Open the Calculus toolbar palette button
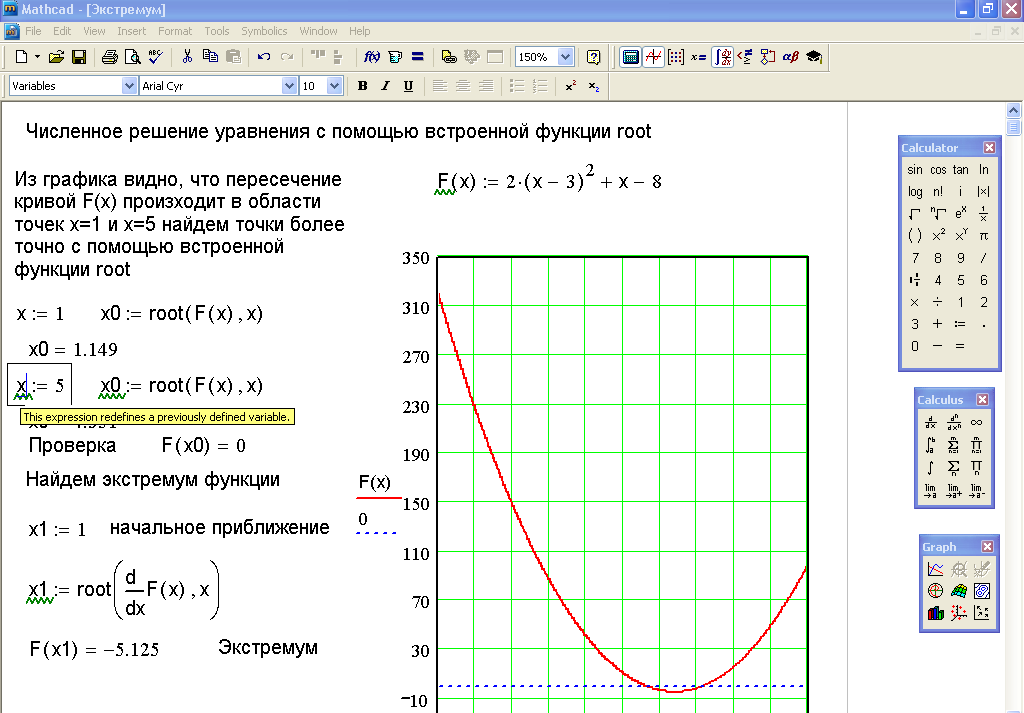Screen dimensions: 1024x713 pyautogui.click(x=722, y=57)
